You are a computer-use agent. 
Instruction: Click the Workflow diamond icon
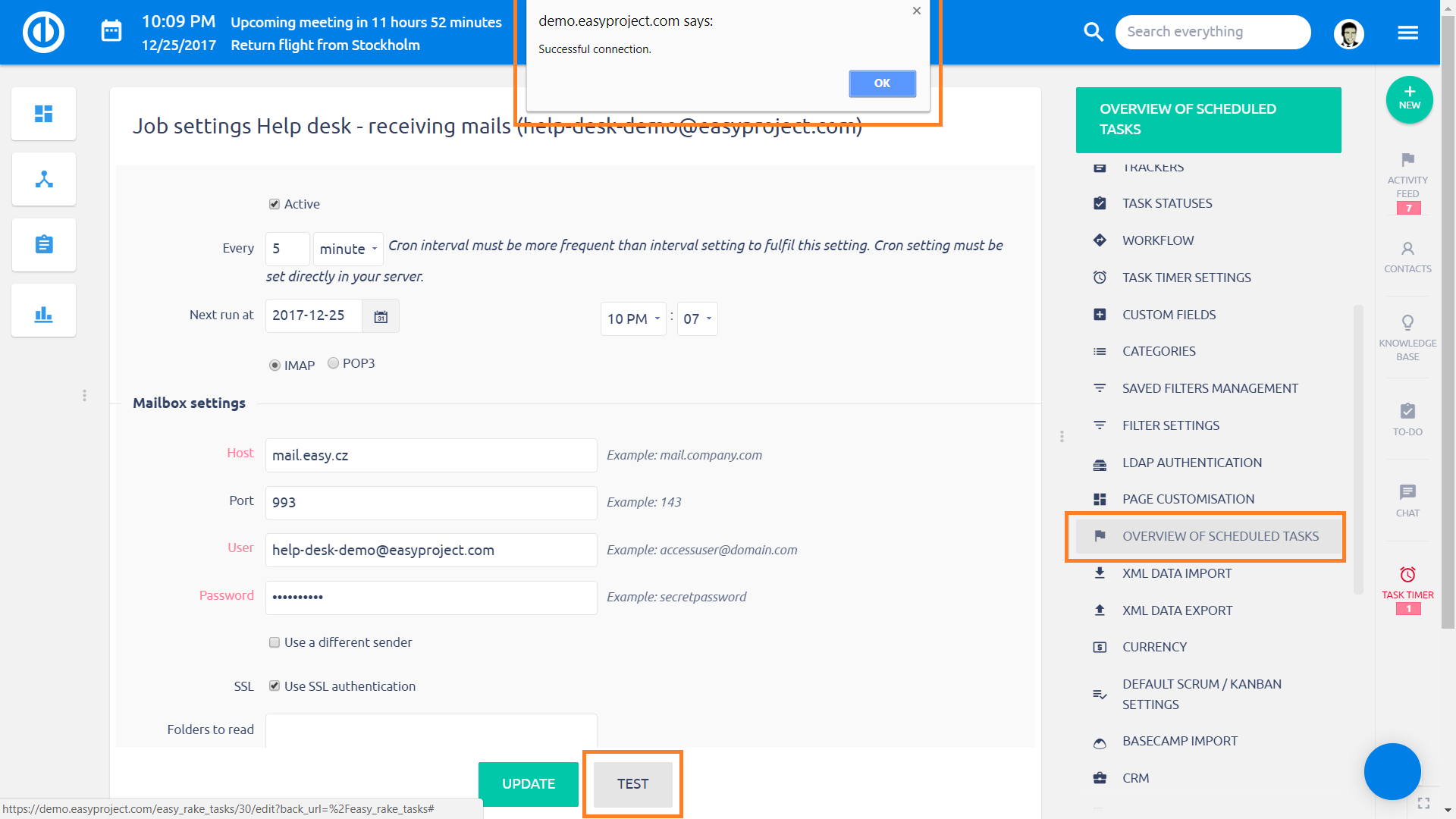1100,240
